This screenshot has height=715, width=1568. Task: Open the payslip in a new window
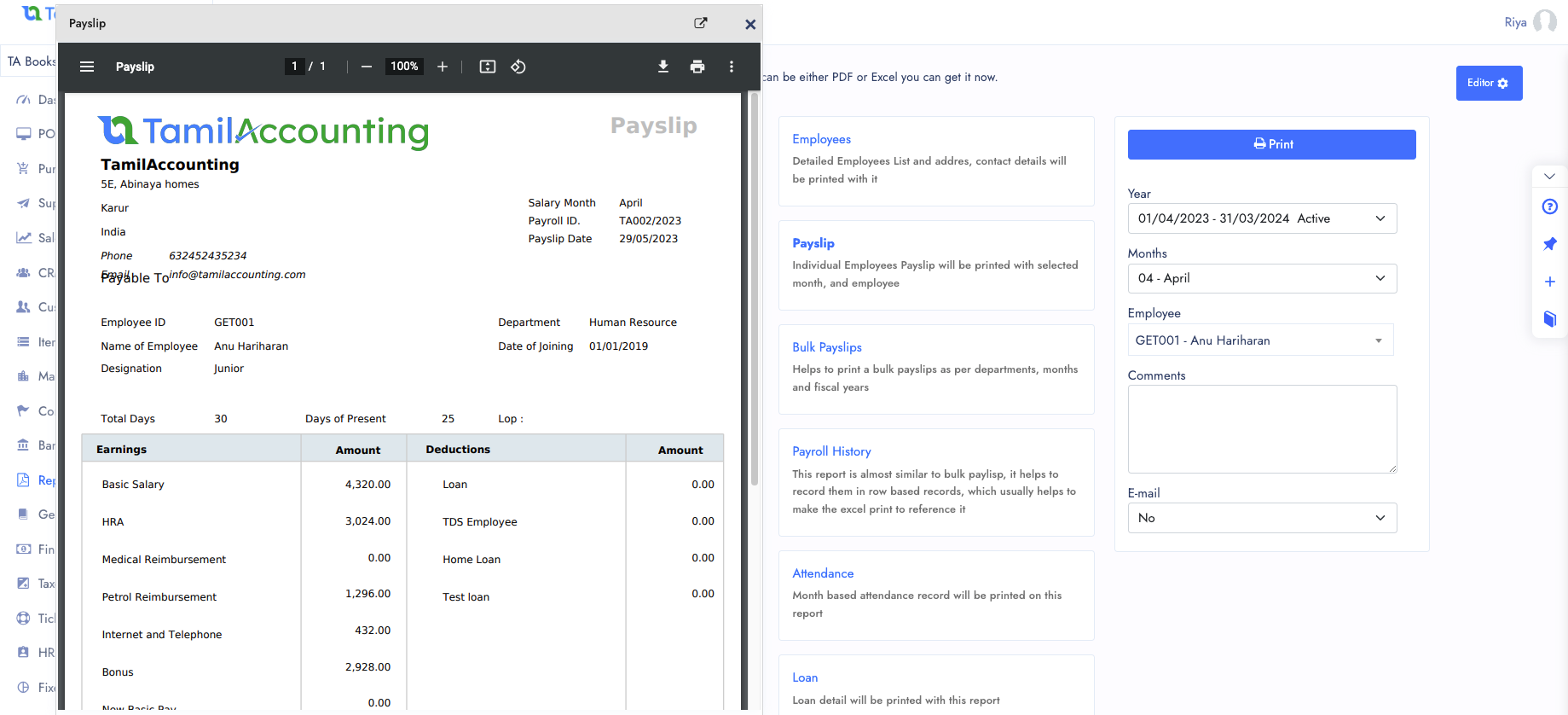[701, 23]
